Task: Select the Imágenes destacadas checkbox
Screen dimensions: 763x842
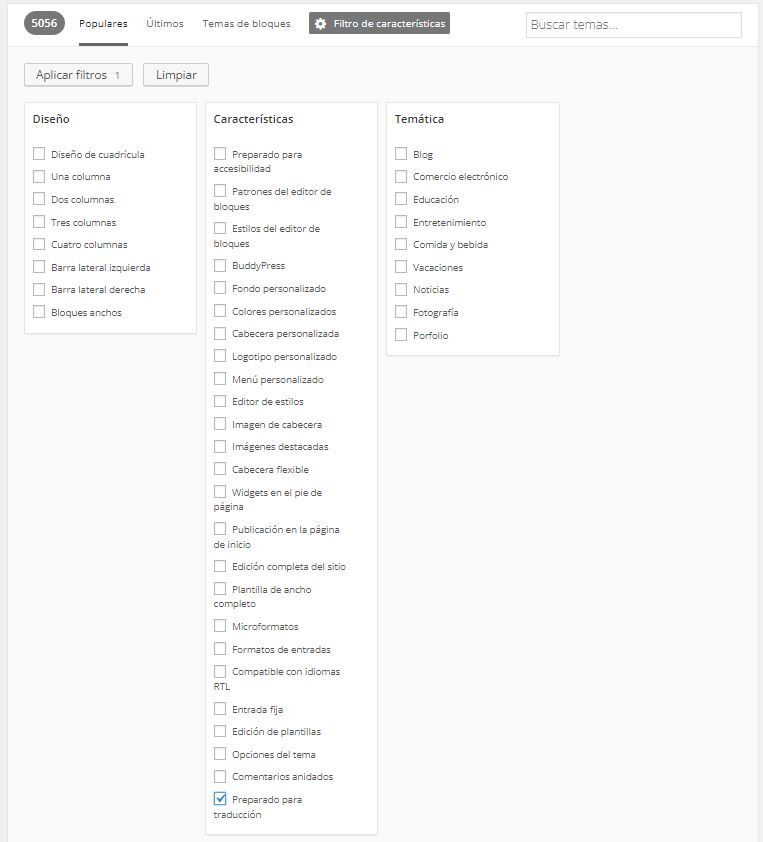Action: pyautogui.click(x=220, y=447)
